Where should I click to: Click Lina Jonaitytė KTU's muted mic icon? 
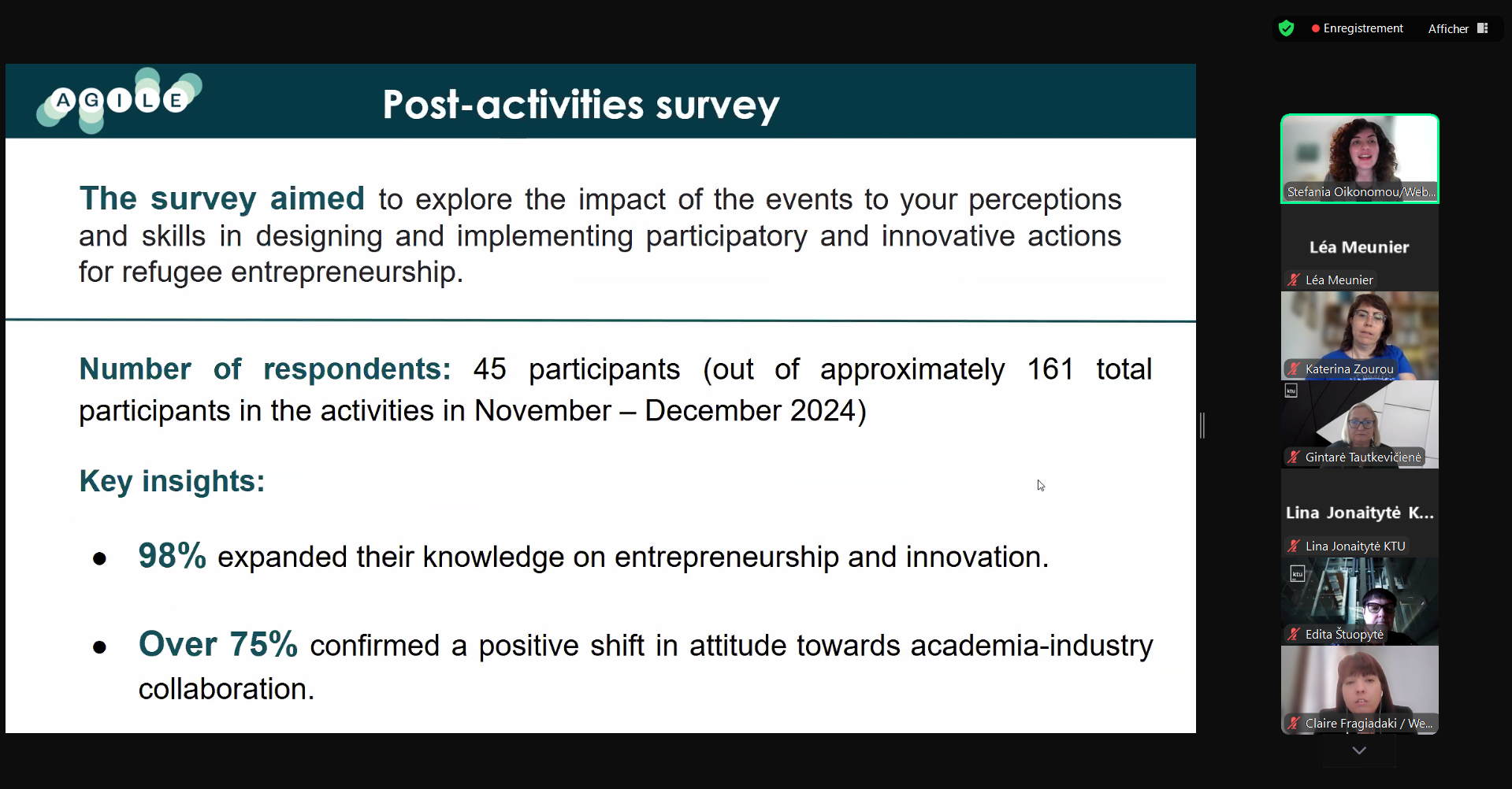(x=1294, y=546)
